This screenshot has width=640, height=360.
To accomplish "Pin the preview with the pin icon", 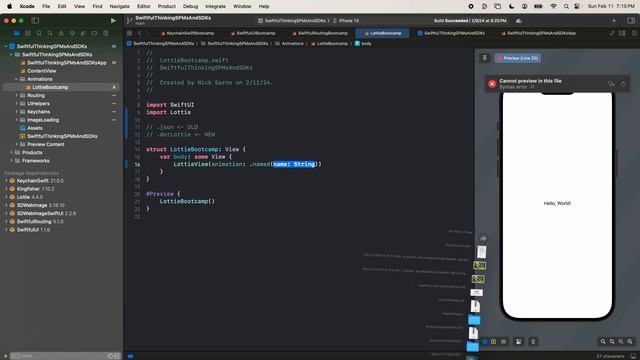I will [484, 58].
